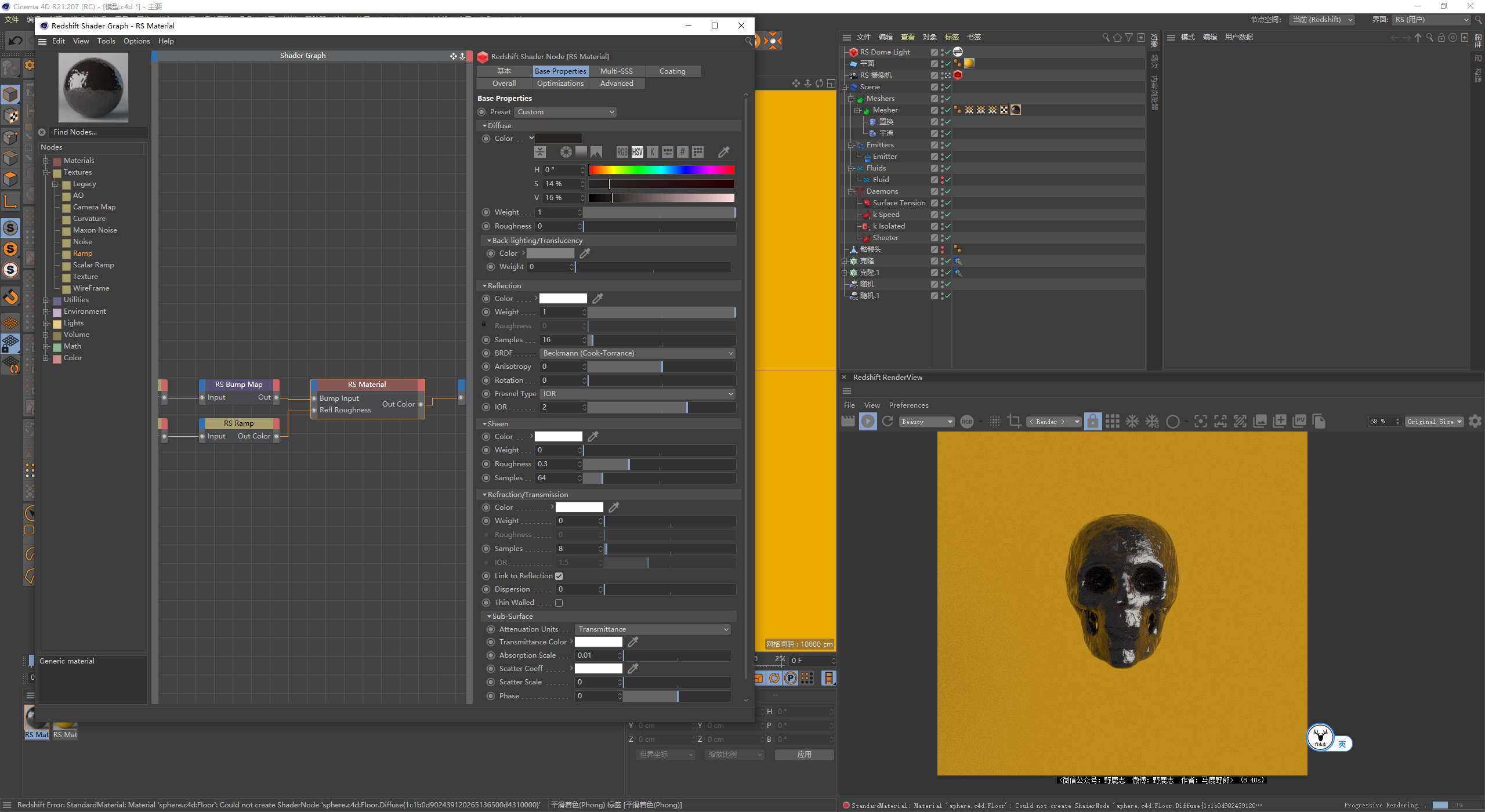Image resolution: width=1485 pixels, height=812 pixels.
Task: Click the Diffuse color eyedropper icon
Action: [724, 152]
